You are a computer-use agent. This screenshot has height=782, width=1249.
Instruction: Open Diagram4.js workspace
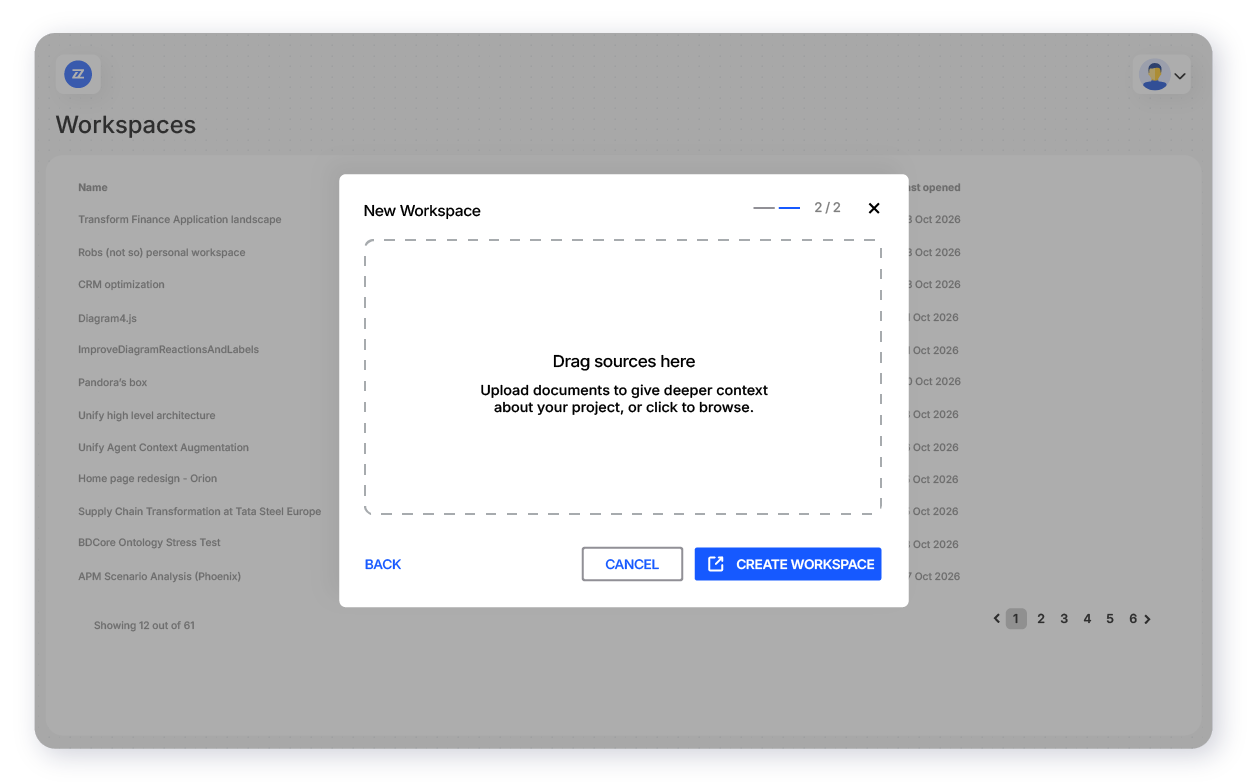coord(107,318)
